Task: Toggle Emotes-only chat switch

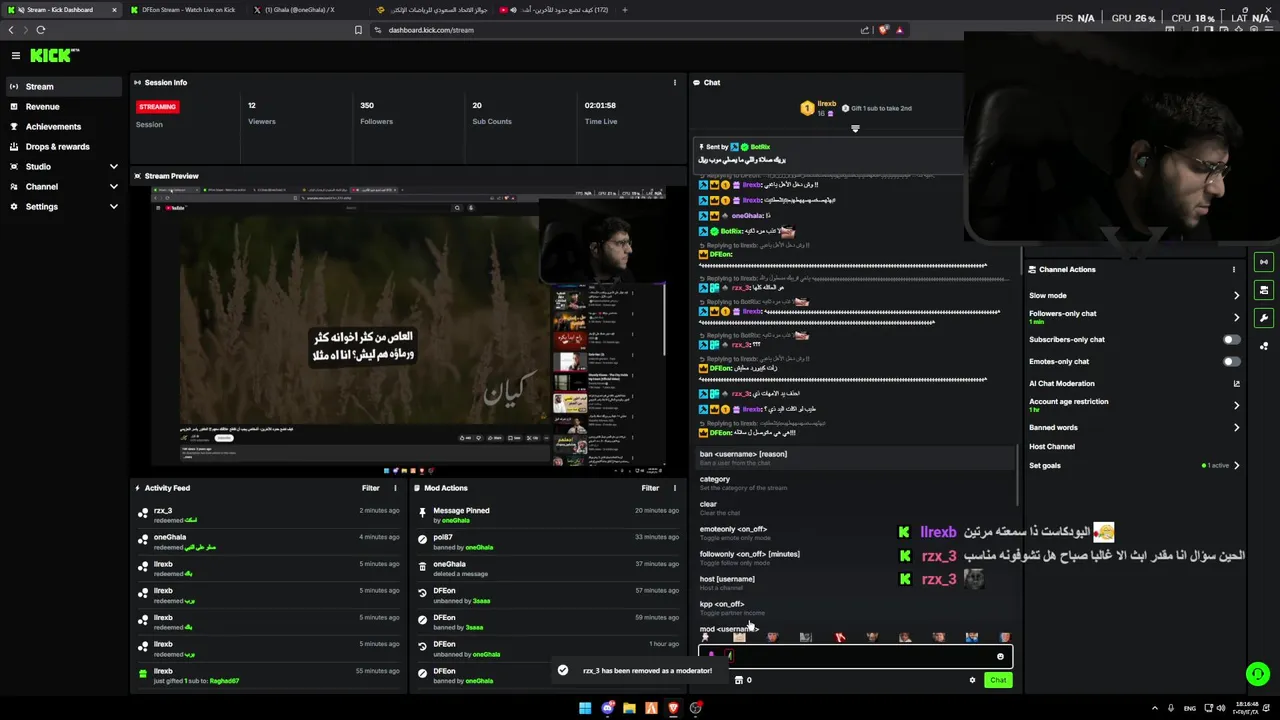Action: pyautogui.click(x=1231, y=362)
